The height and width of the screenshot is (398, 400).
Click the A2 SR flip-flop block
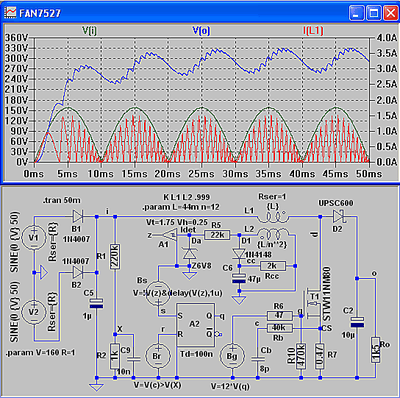195,325
